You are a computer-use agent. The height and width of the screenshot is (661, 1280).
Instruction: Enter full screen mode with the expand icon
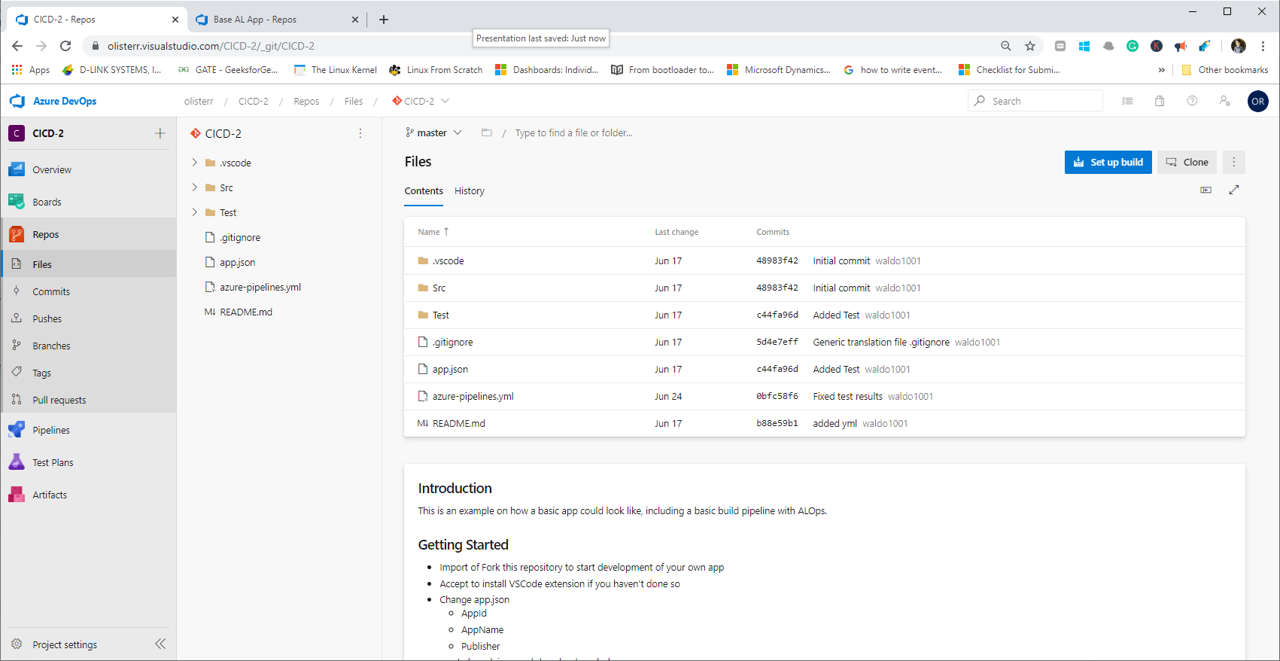pyautogui.click(x=1234, y=190)
